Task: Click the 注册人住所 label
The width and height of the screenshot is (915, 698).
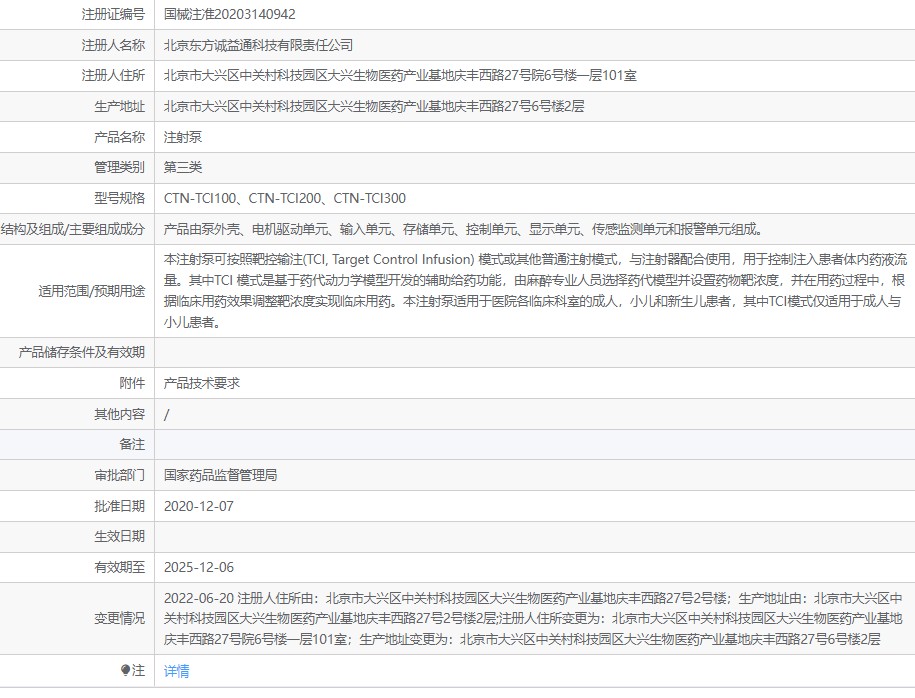Action: pos(113,75)
